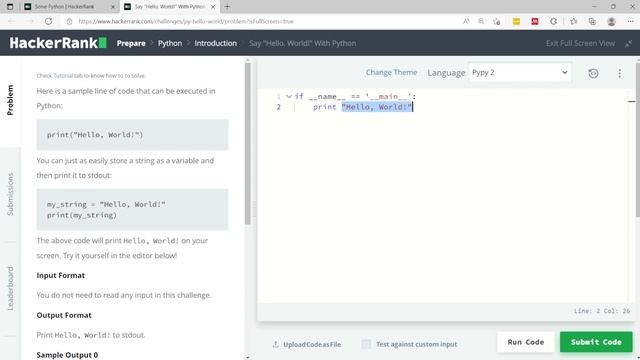Go to Prepare in the breadcrumb
This screenshot has height=360, width=640.
(x=131, y=43)
